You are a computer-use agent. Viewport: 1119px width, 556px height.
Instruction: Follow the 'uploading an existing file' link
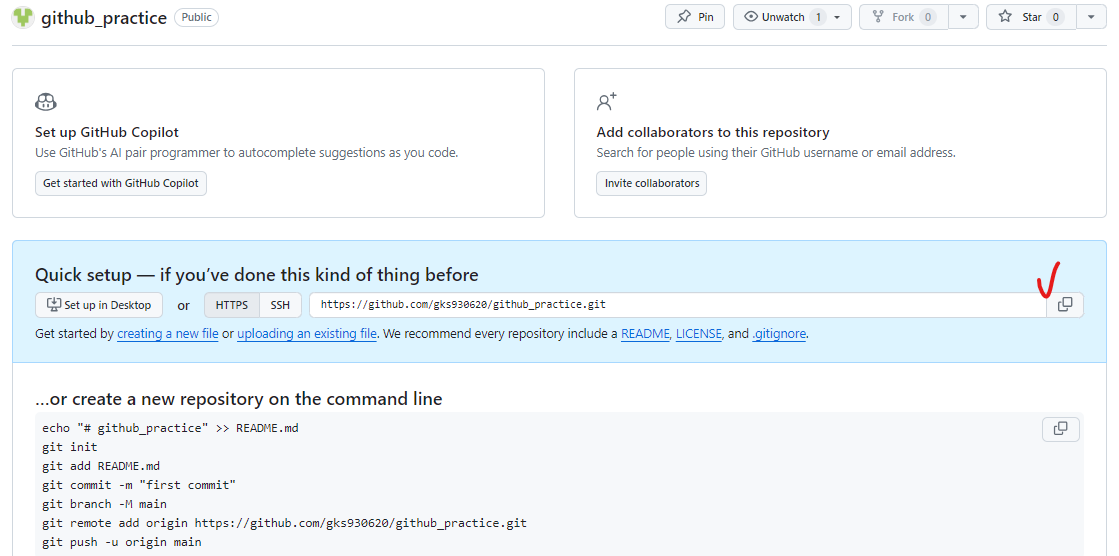[x=307, y=333]
